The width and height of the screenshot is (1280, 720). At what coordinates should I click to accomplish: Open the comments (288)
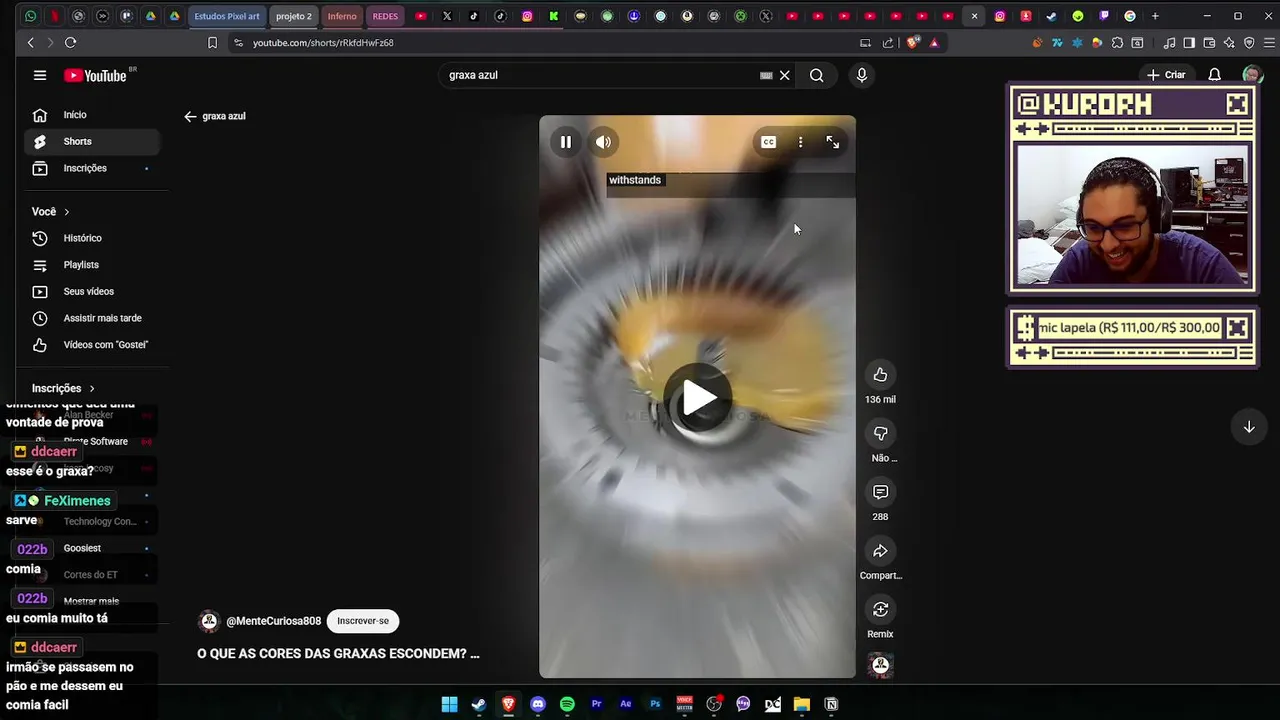pyautogui.click(x=880, y=492)
